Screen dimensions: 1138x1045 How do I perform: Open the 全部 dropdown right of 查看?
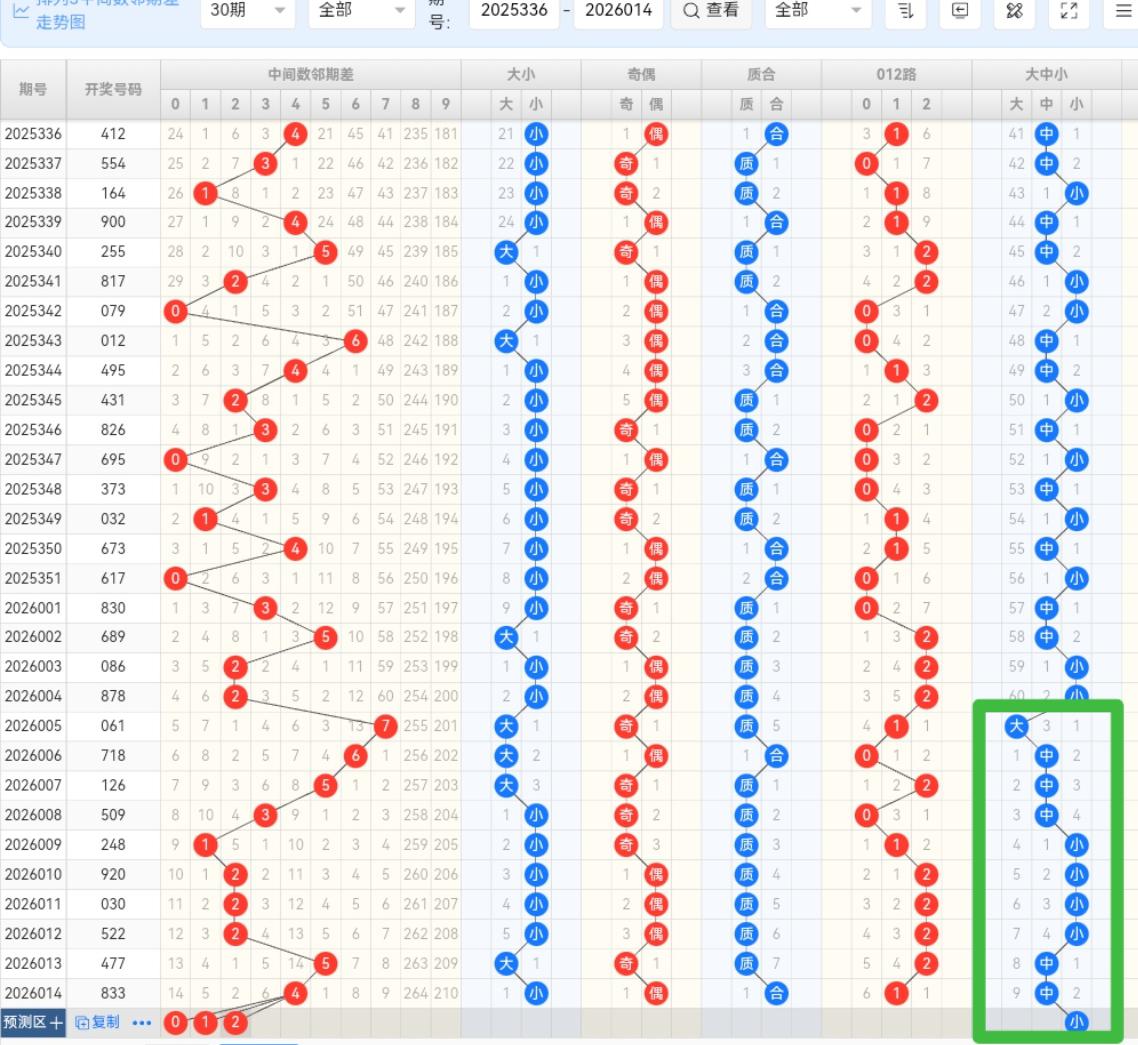(817, 11)
